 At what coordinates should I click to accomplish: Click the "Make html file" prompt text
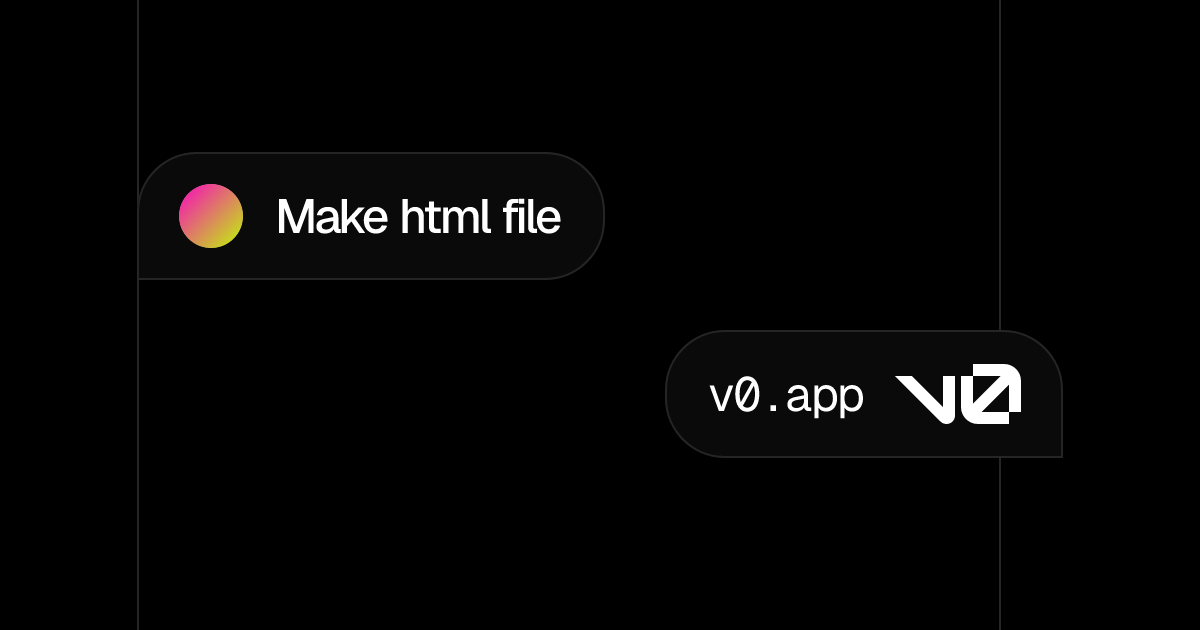(x=418, y=216)
